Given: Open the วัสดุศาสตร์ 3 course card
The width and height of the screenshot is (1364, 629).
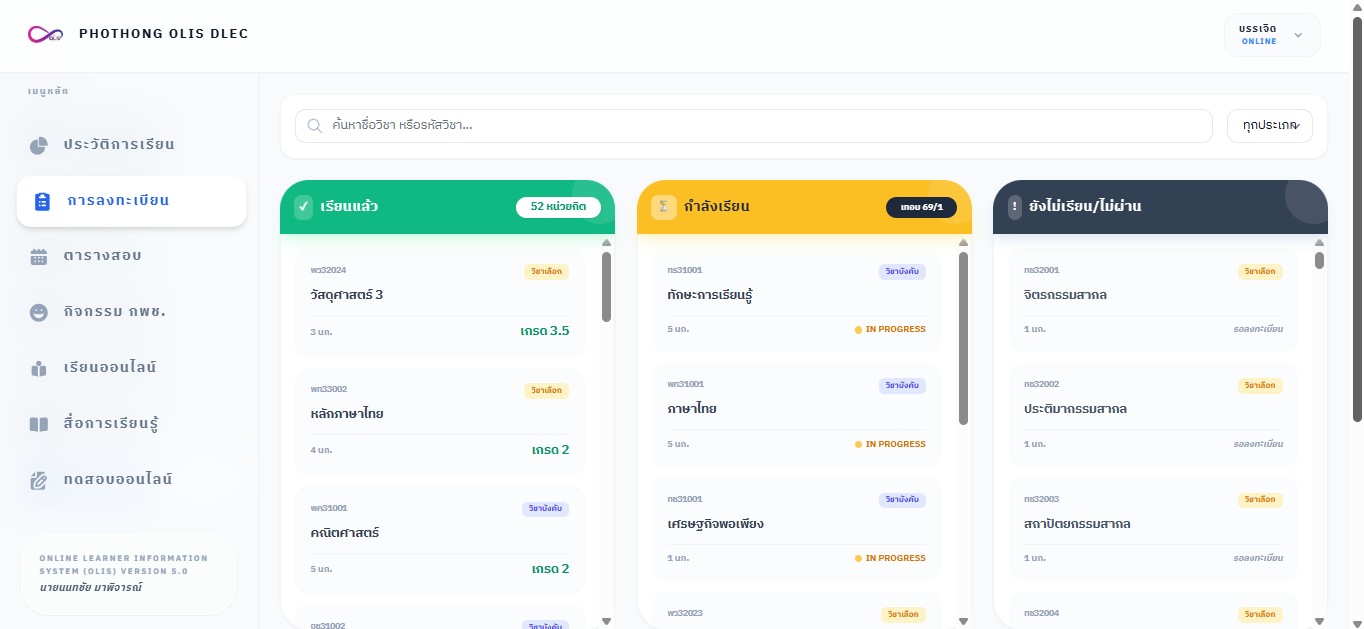Looking at the screenshot, I should coord(440,303).
